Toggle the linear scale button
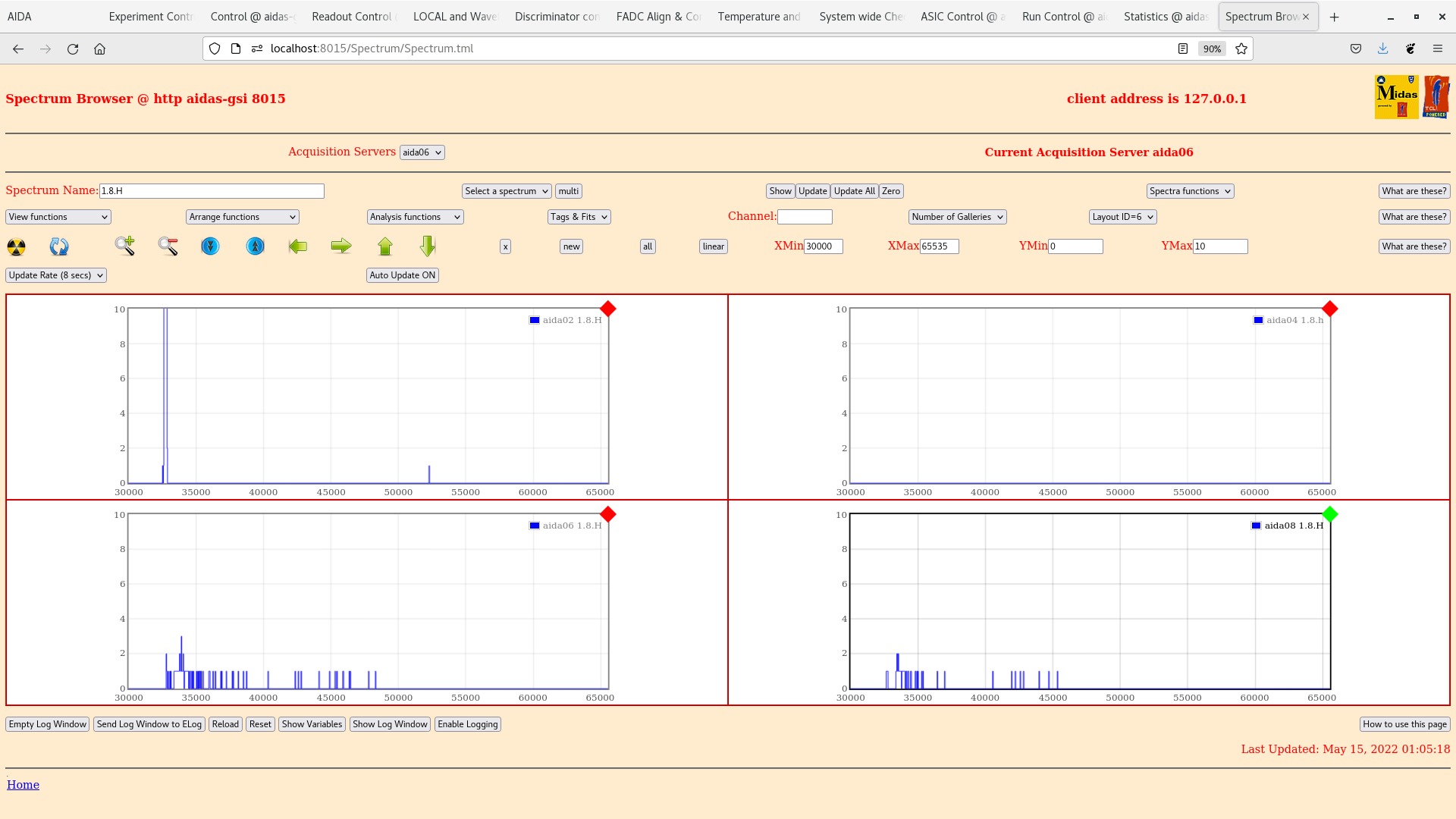The width and height of the screenshot is (1456, 819). pyautogui.click(x=713, y=246)
